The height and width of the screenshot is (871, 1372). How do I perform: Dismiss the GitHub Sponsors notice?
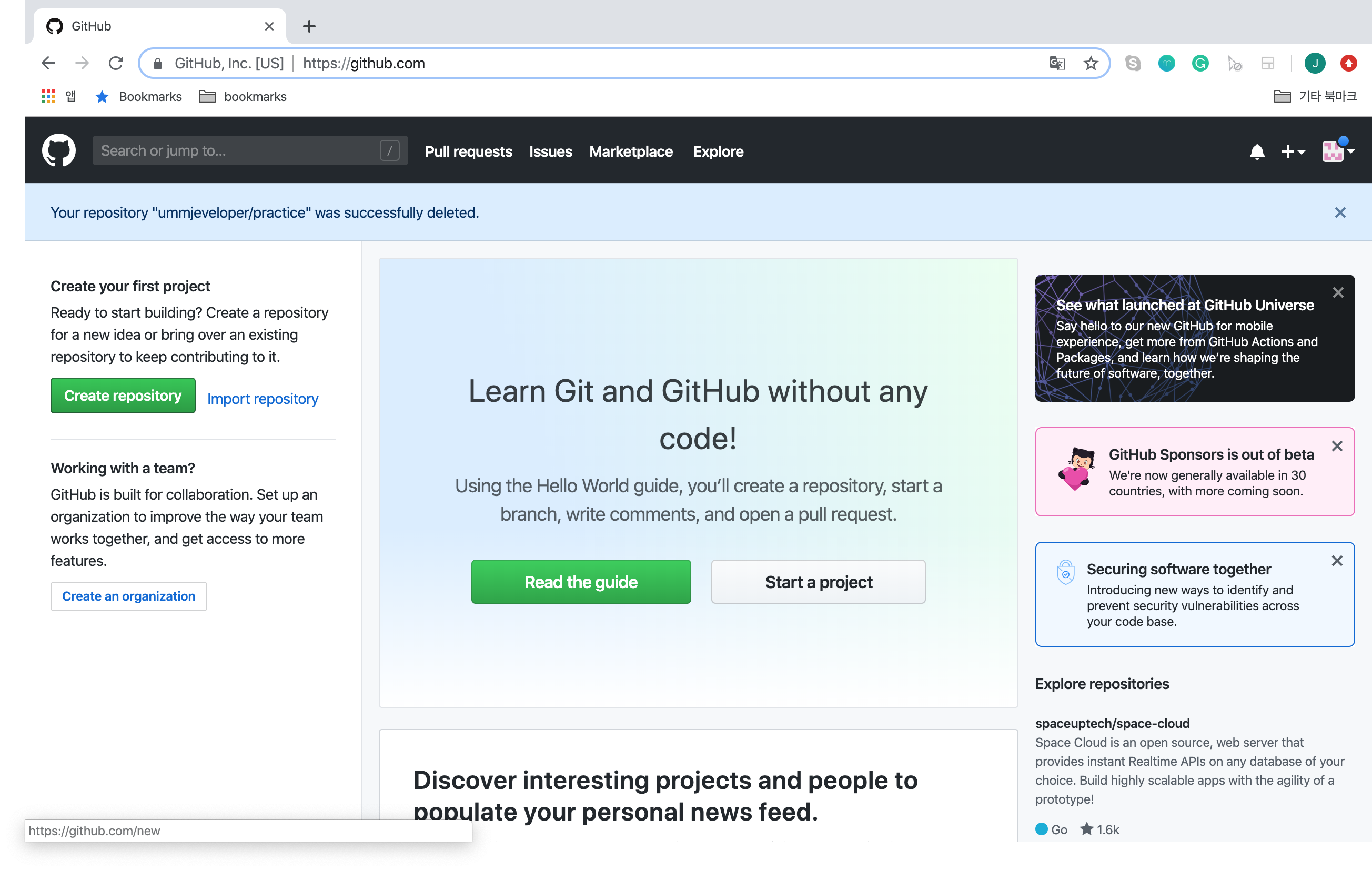(x=1337, y=446)
